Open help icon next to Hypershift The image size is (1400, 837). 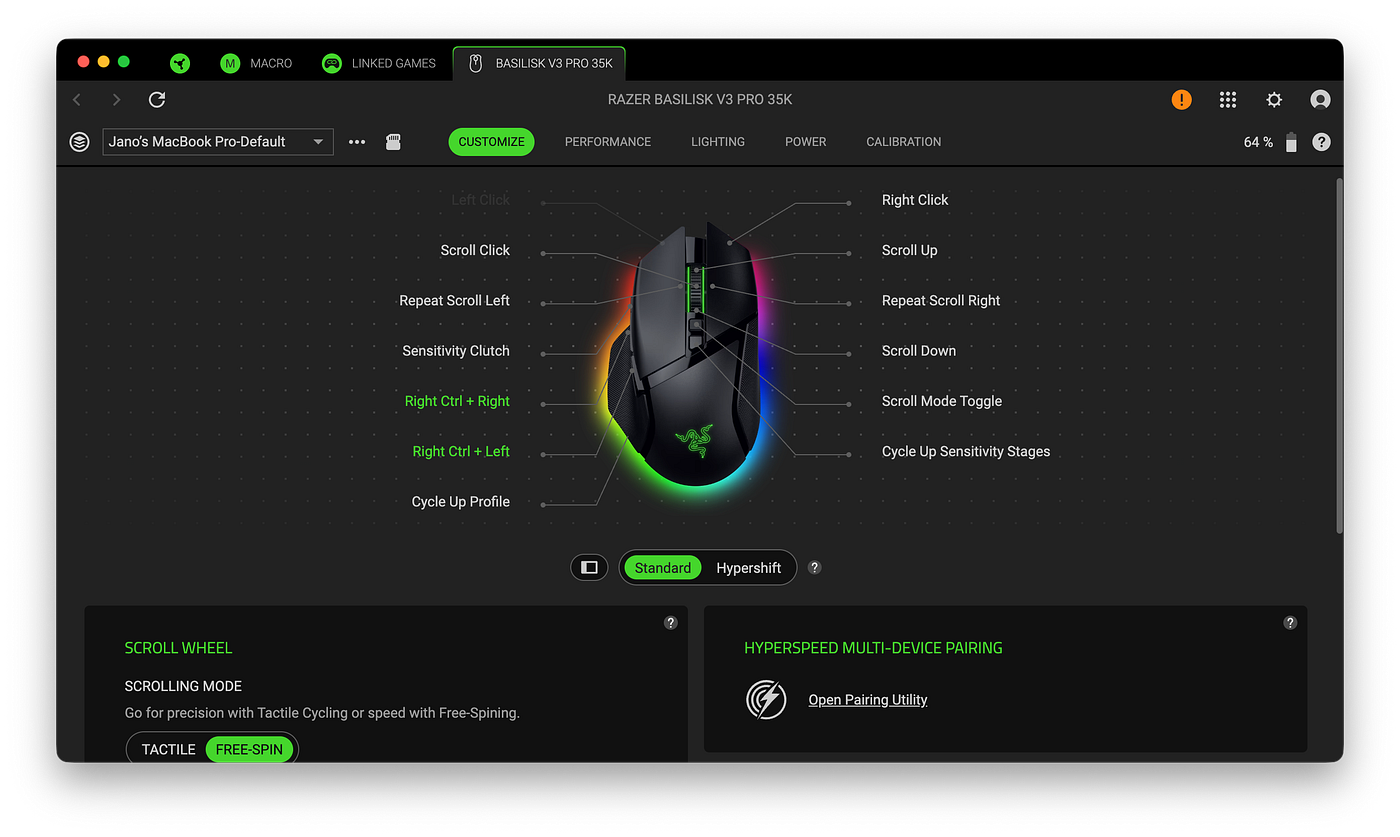point(815,568)
